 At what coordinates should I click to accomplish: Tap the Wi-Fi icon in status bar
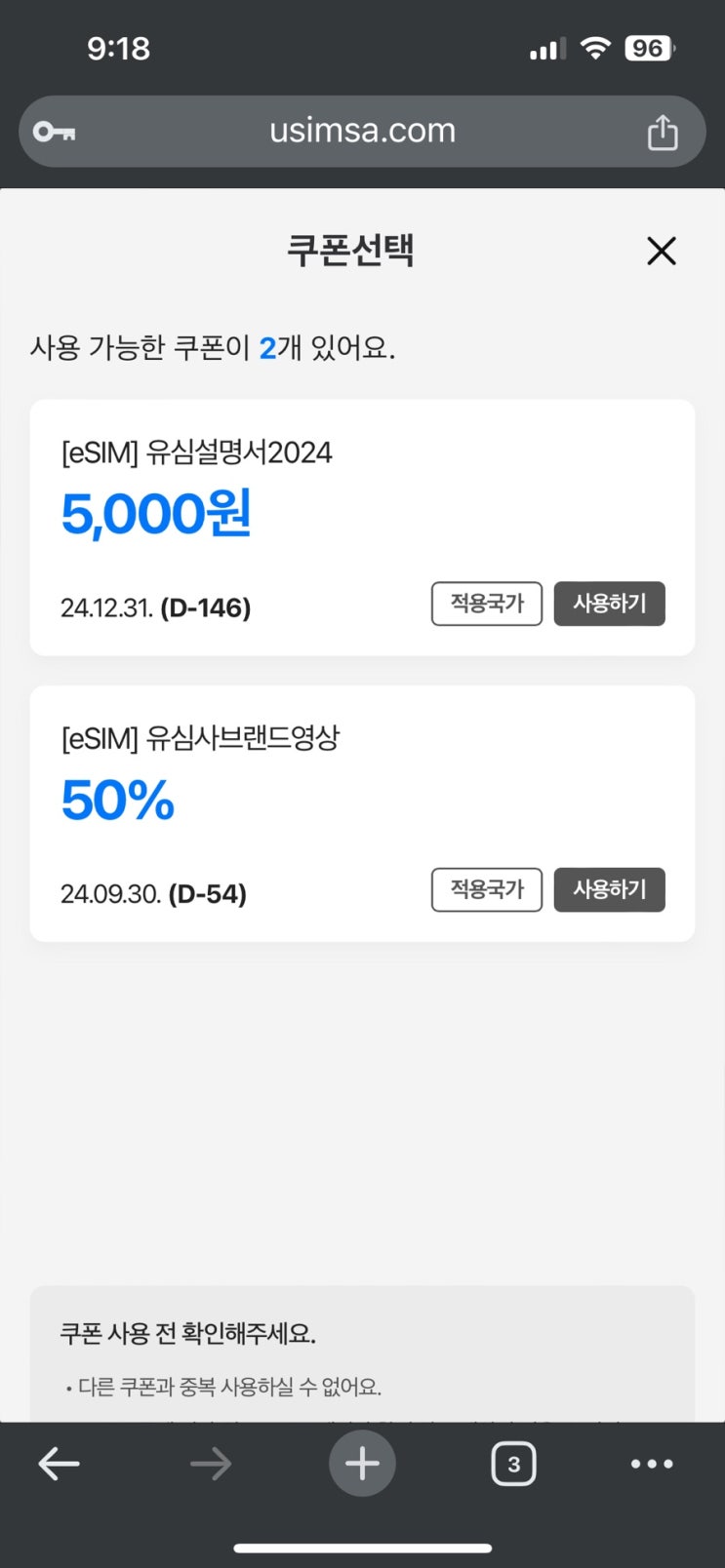[x=594, y=48]
